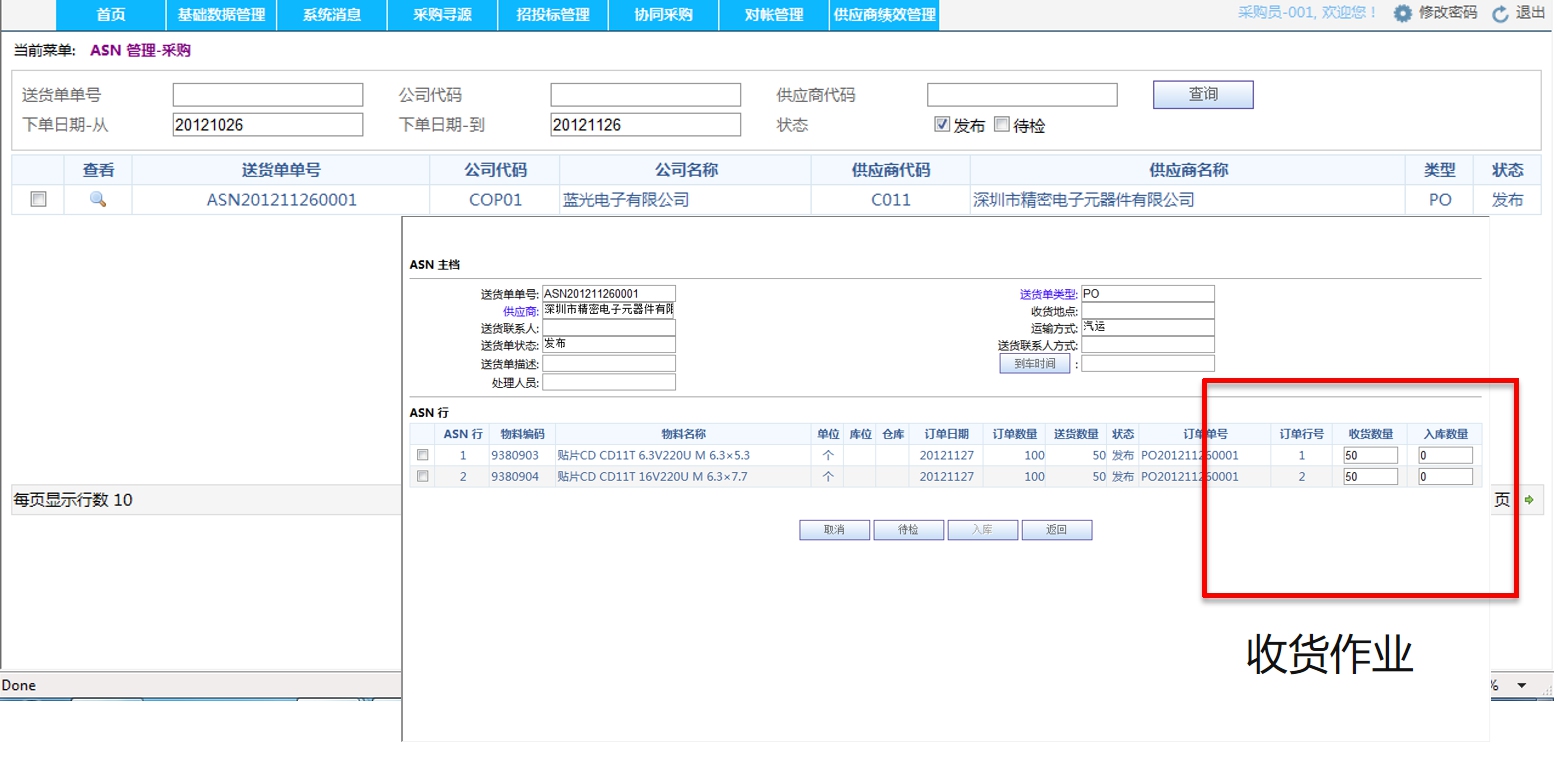1558x773 pixels.
Task: Click the 到车时间 button
Action: pyautogui.click(x=1035, y=363)
